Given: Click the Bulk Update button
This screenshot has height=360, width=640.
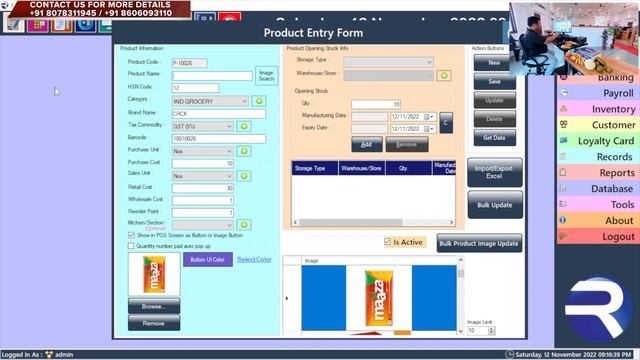Looking at the screenshot, I should 494,204.
